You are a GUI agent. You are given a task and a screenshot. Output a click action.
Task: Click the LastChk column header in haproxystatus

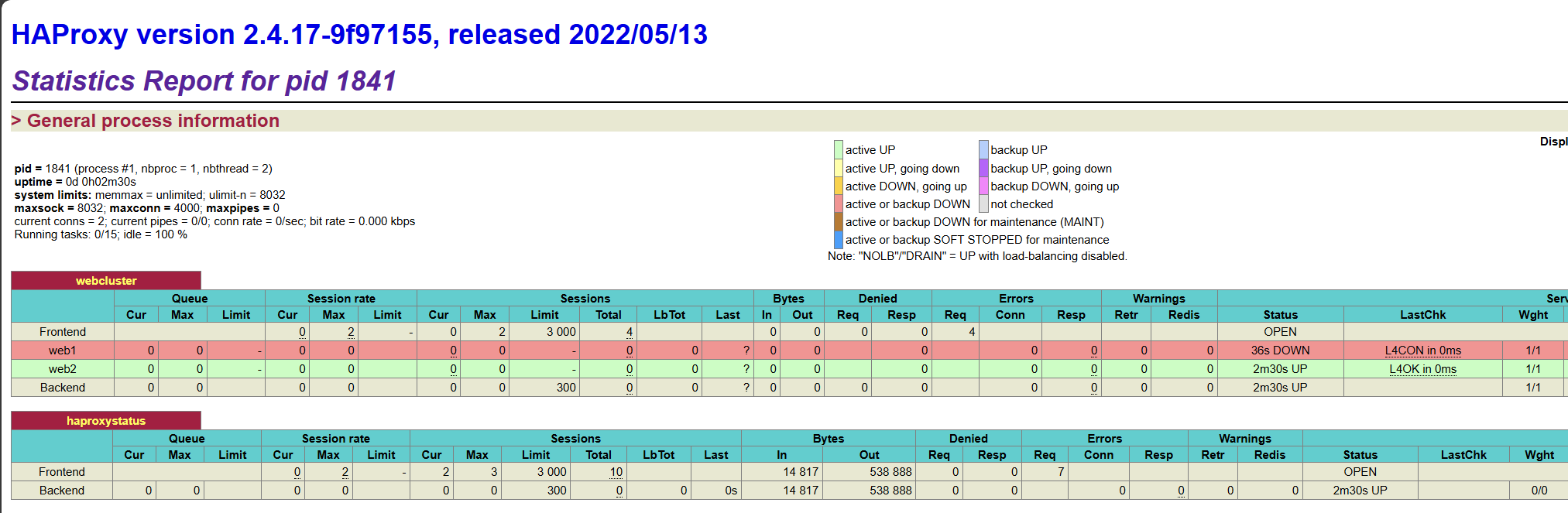tap(1463, 455)
